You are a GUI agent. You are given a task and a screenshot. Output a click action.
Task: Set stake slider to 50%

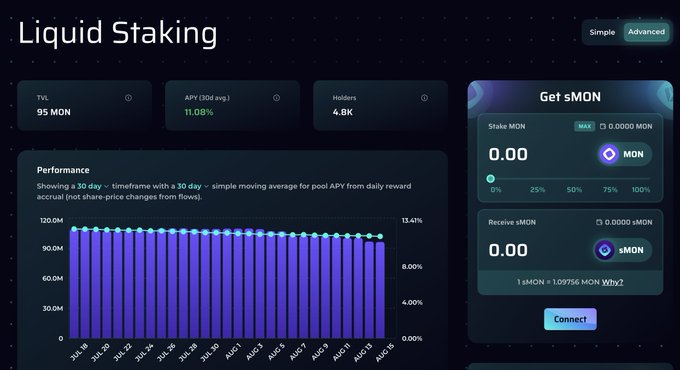tap(574, 190)
